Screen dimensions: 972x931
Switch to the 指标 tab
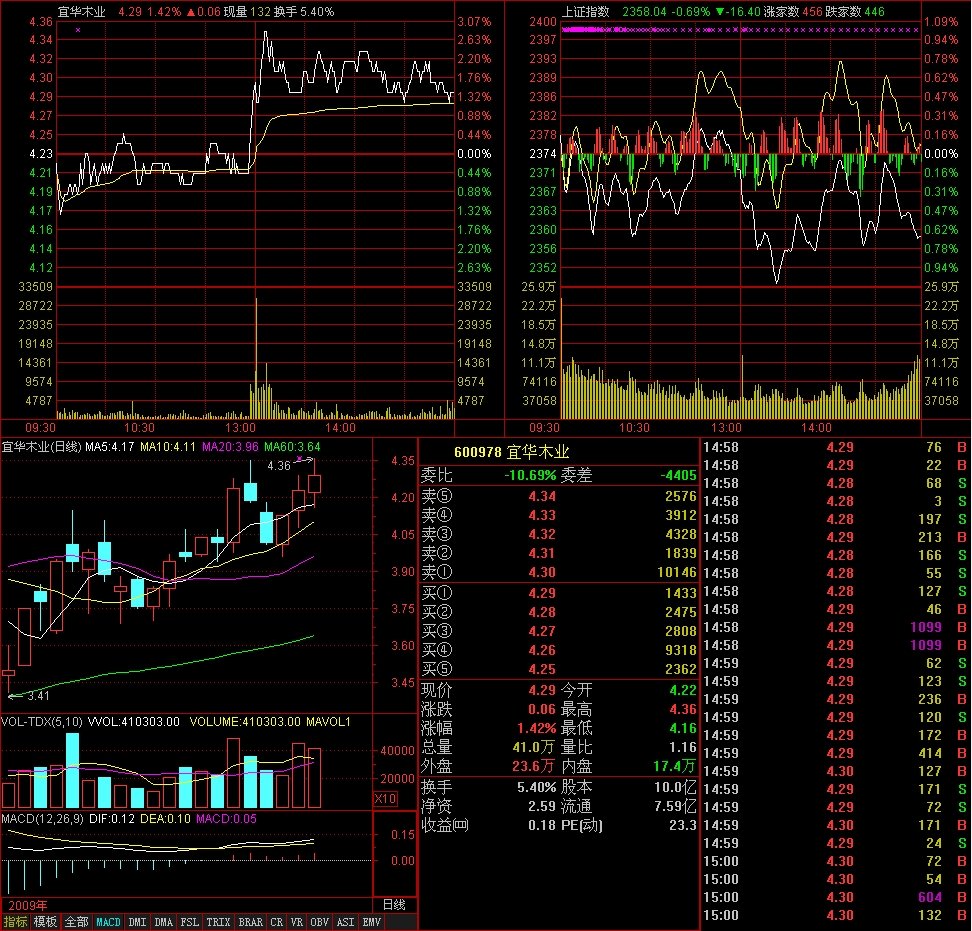(x=15, y=922)
